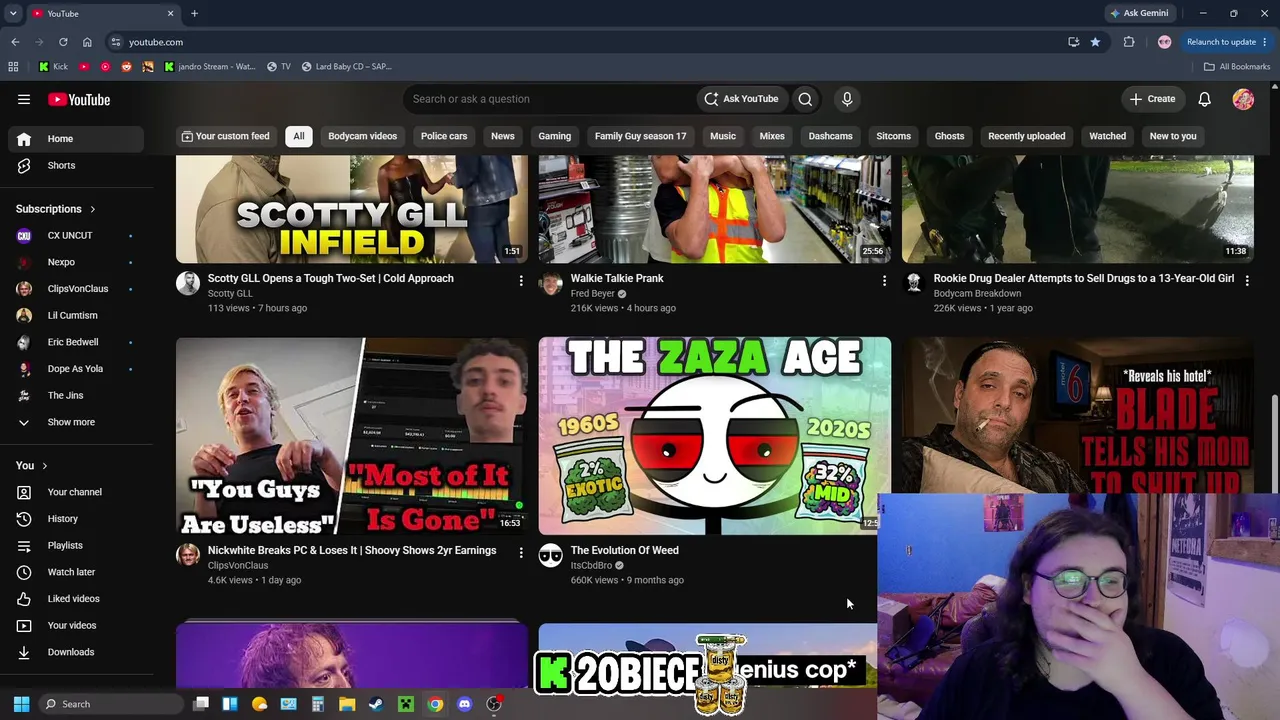The width and height of the screenshot is (1280, 720).
Task: Expand the Subscriptions section chevron
Action: [x=93, y=209]
